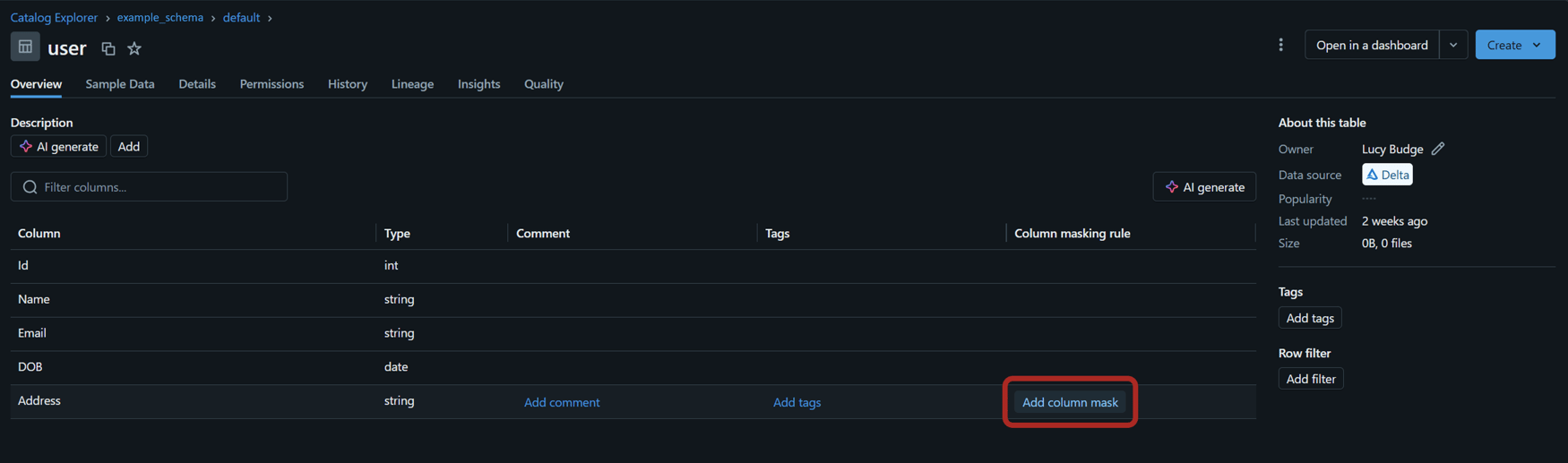Switch to the Overview tab
The height and width of the screenshot is (463, 1568).
pos(36,83)
